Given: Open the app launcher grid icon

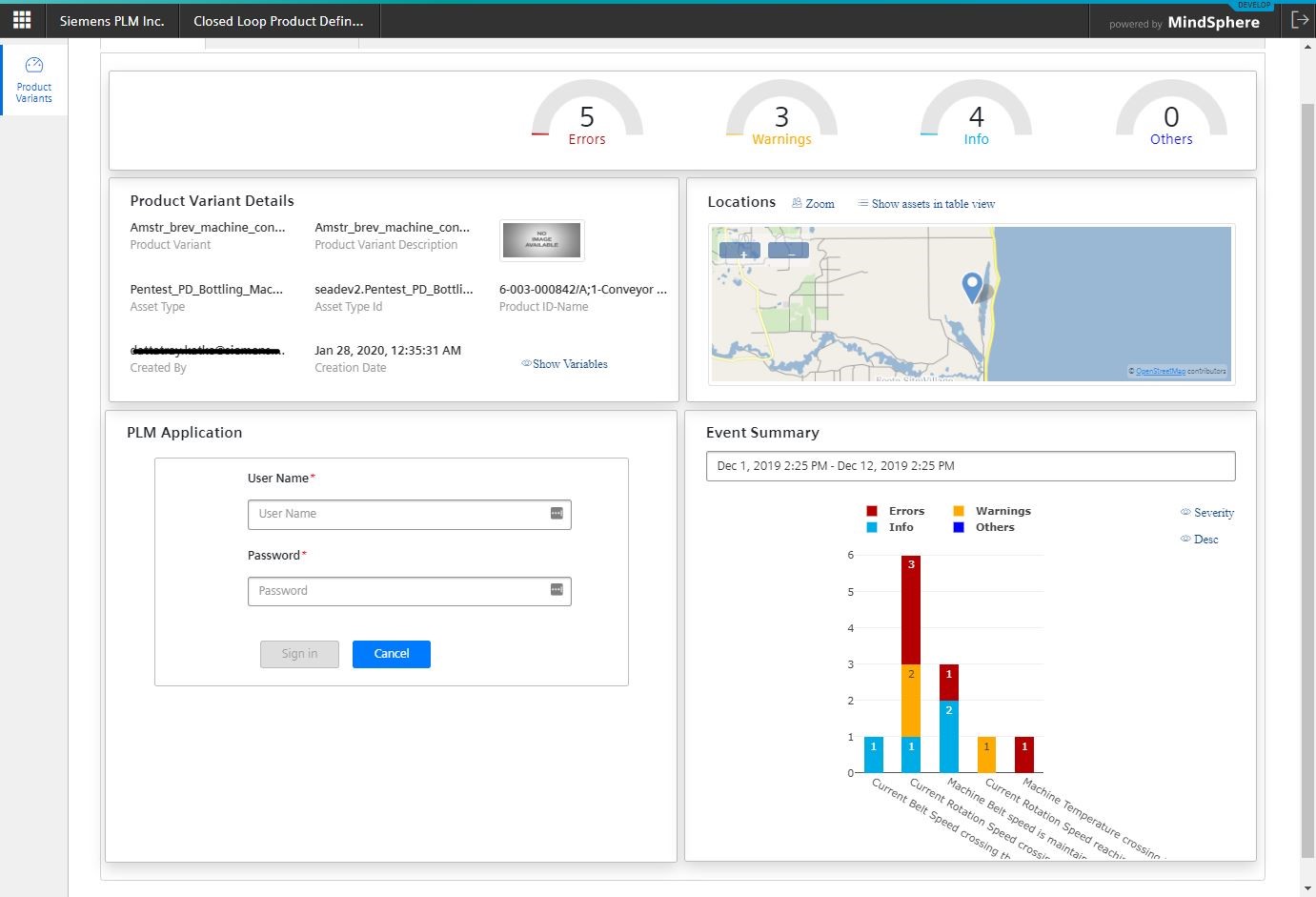Looking at the screenshot, I should coord(22,20).
